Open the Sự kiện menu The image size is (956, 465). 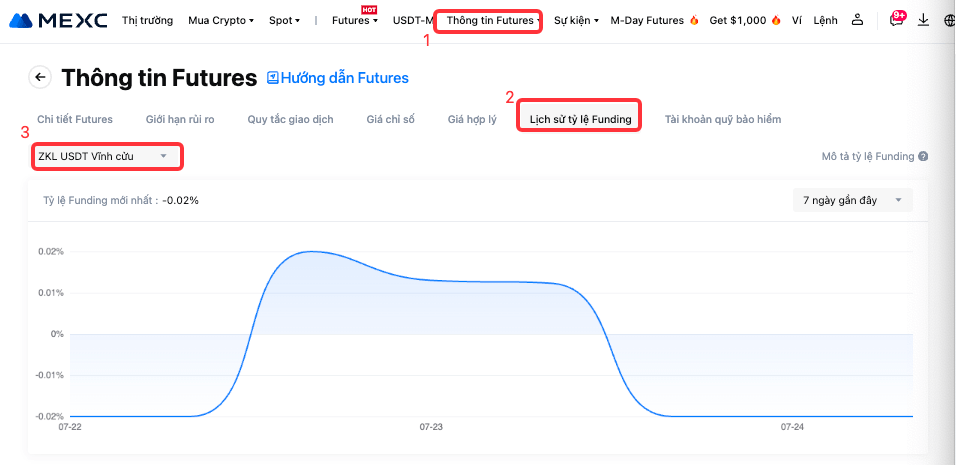click(576, 20)
